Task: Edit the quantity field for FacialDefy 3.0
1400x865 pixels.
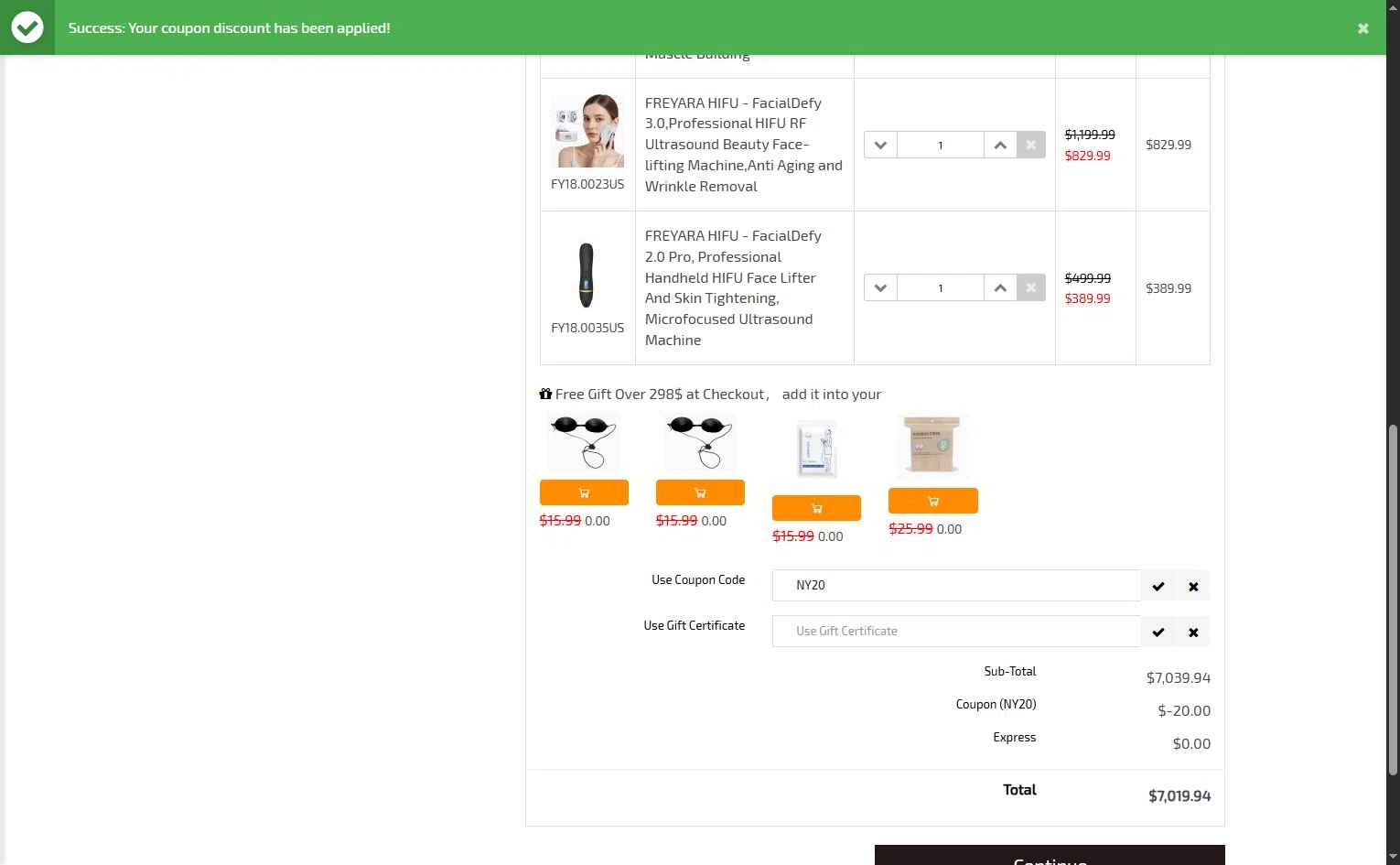Action: [x=941, y=145]
